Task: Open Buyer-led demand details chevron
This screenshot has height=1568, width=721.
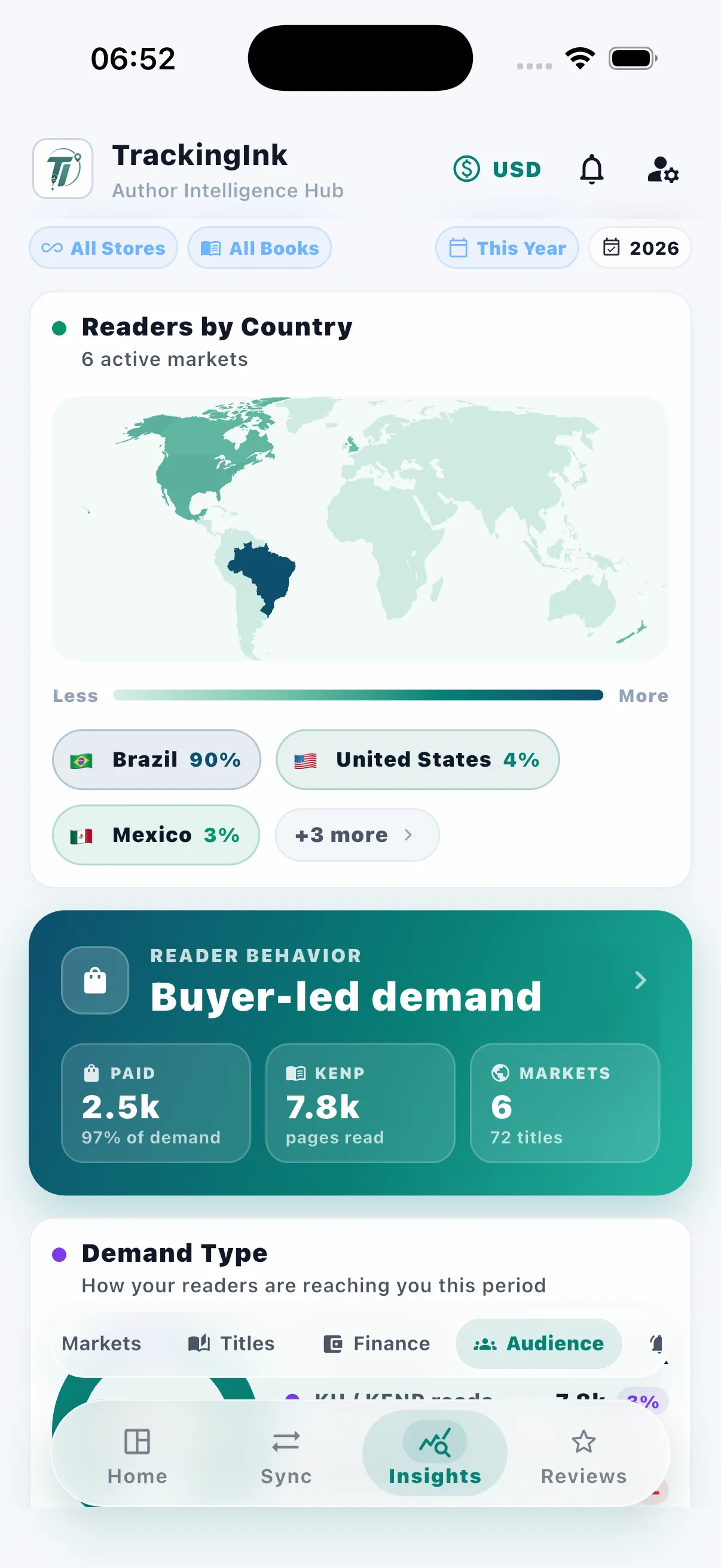Action: click(640, 980)
